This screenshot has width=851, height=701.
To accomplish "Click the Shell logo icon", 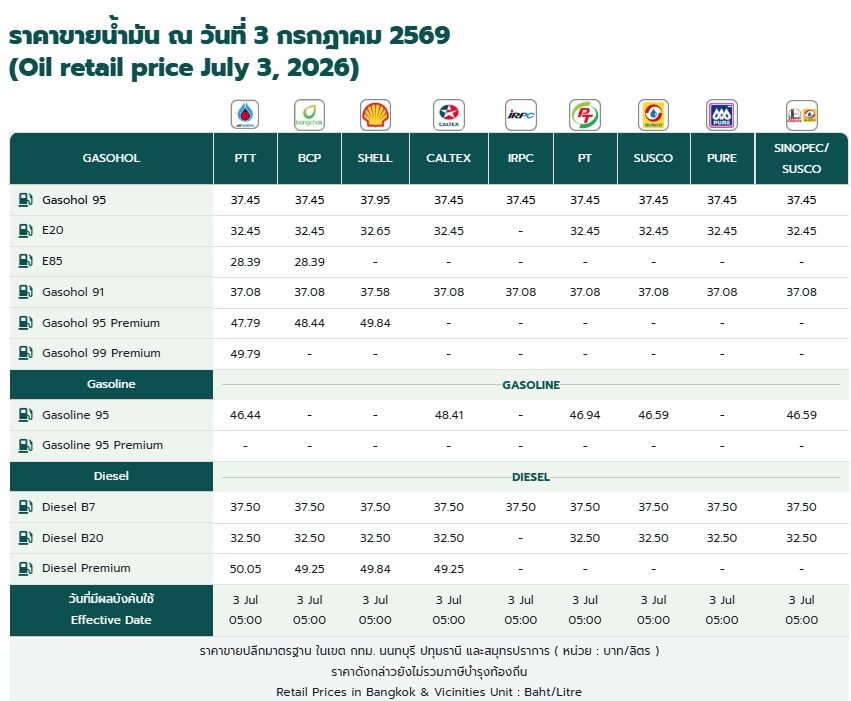I will tap(375, 114).
